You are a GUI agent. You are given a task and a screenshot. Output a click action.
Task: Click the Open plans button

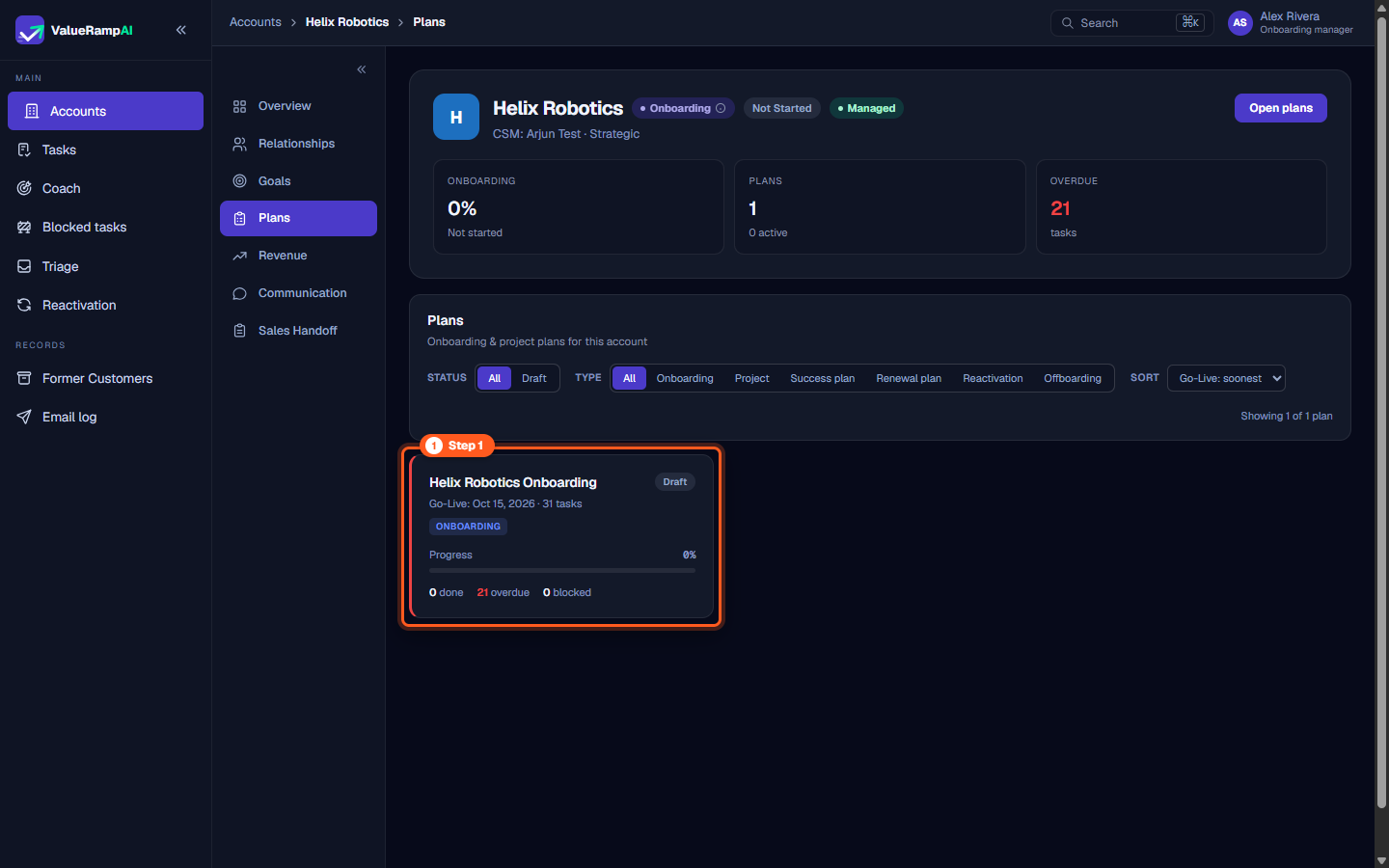pyautogui.click(x=1281, y=108)
